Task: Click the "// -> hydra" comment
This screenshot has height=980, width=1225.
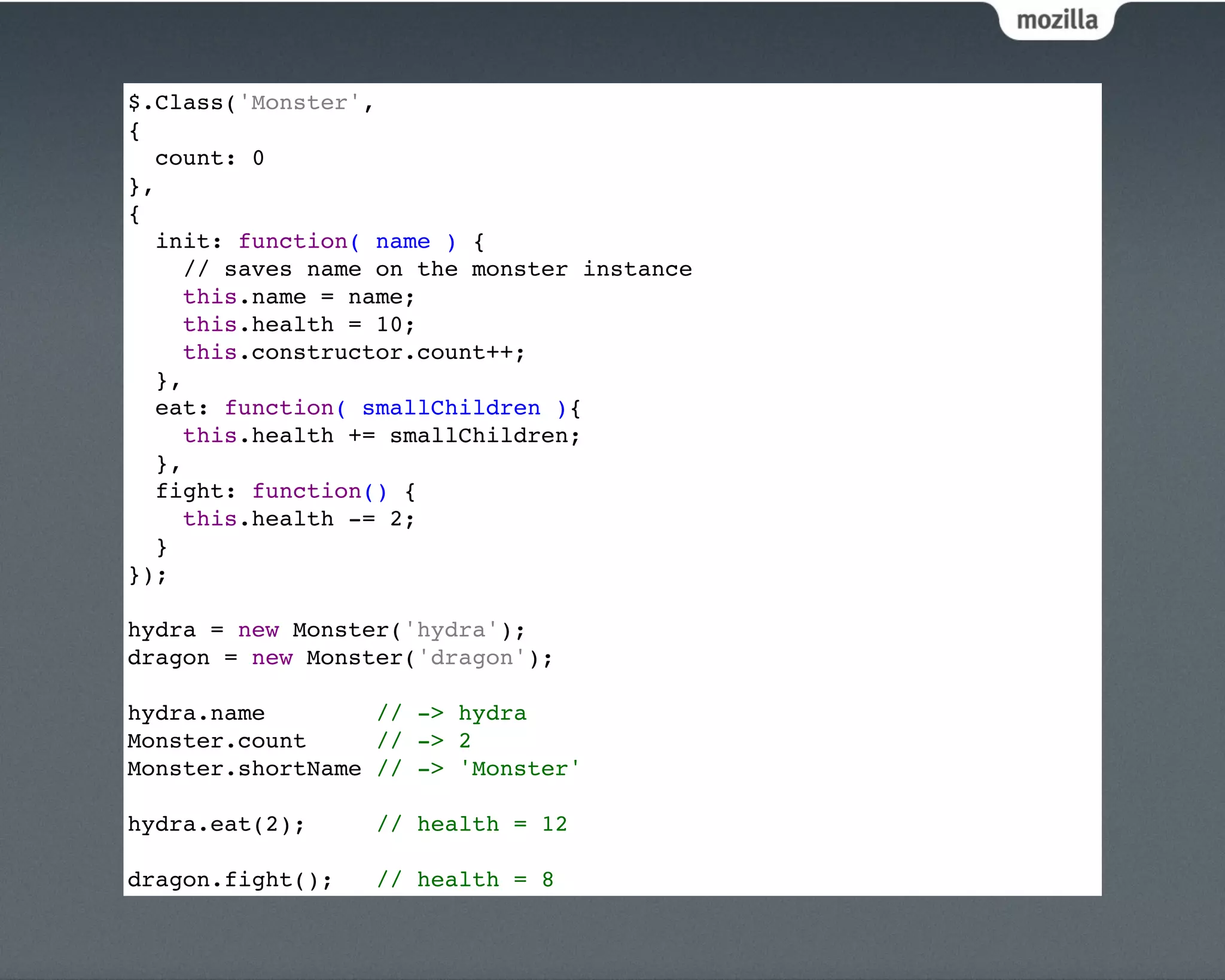Action: 452,713
